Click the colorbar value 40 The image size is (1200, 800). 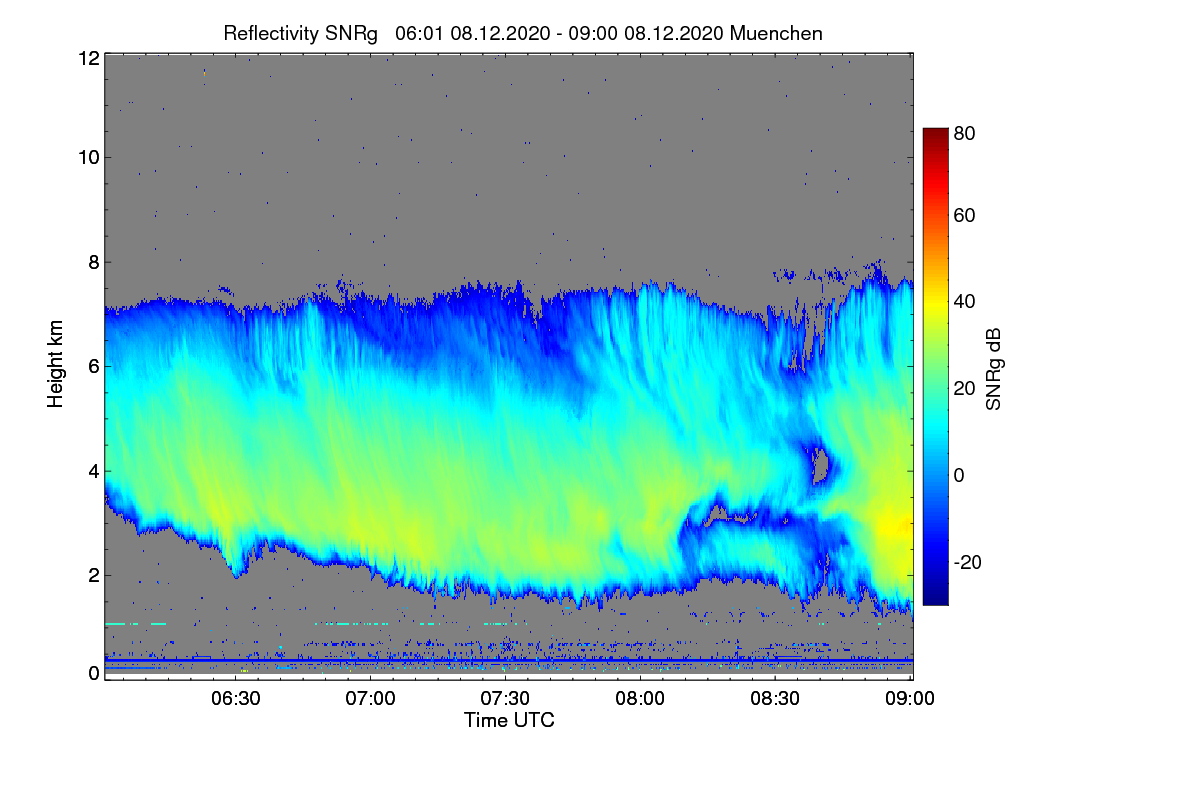click(x=965, y=301)
